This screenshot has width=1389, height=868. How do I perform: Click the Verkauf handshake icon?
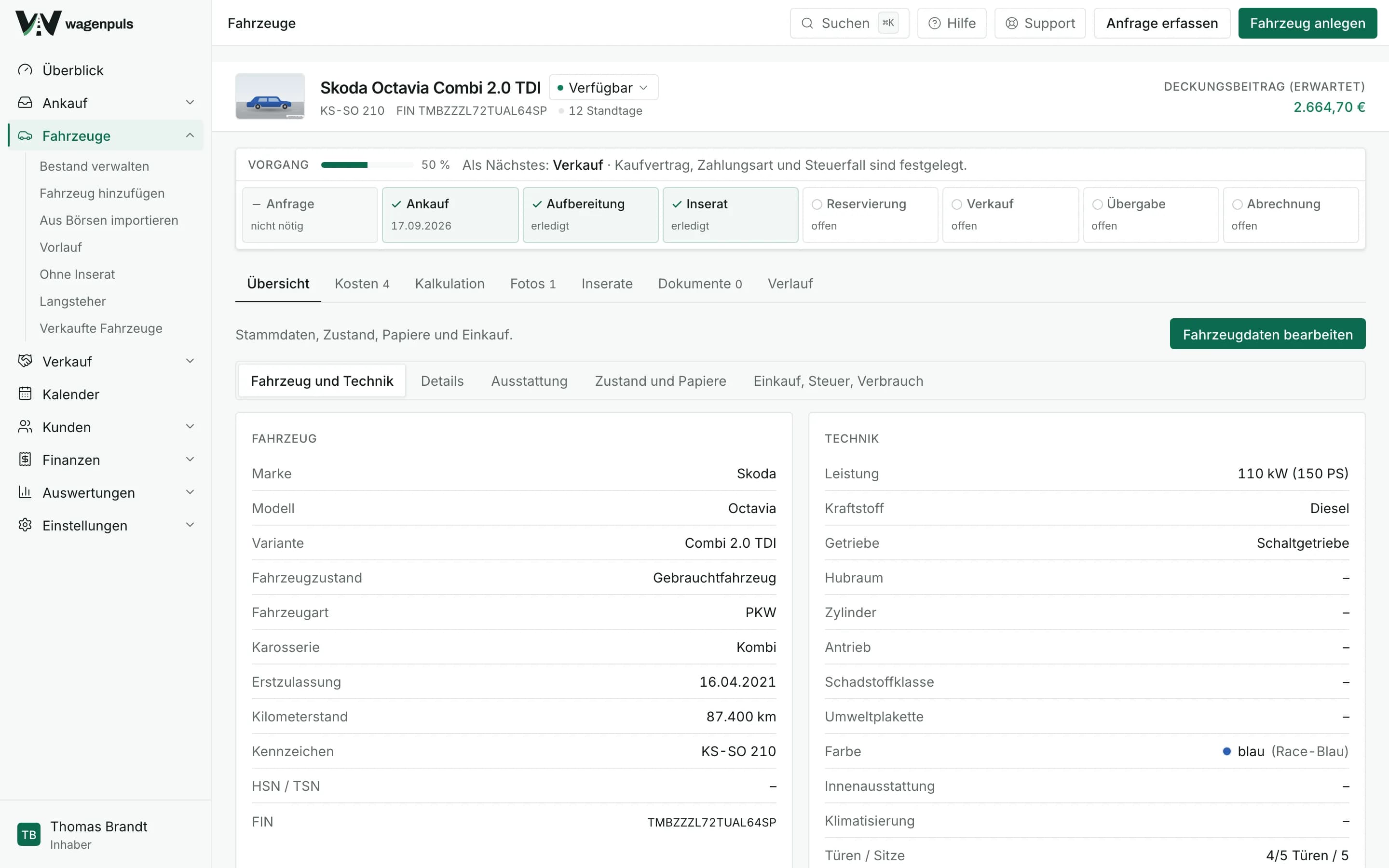tap(25, 361)
